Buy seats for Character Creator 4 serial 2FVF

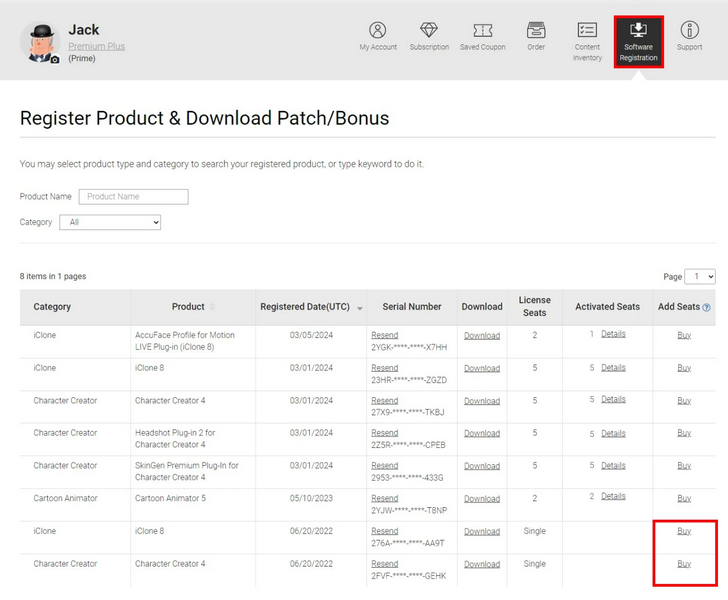(x=684, y=564)
